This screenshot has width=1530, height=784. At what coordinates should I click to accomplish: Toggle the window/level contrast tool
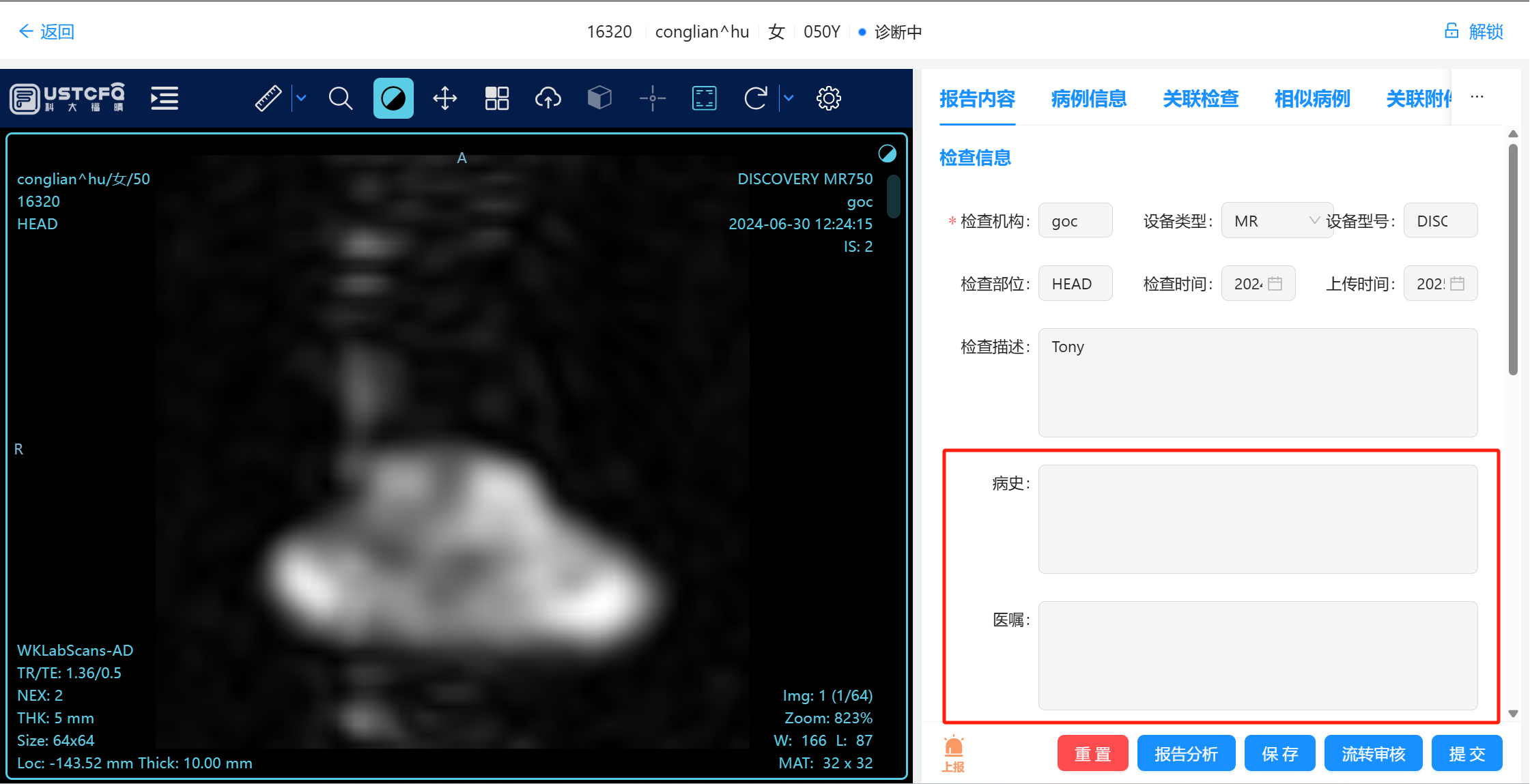click(393, 98)
